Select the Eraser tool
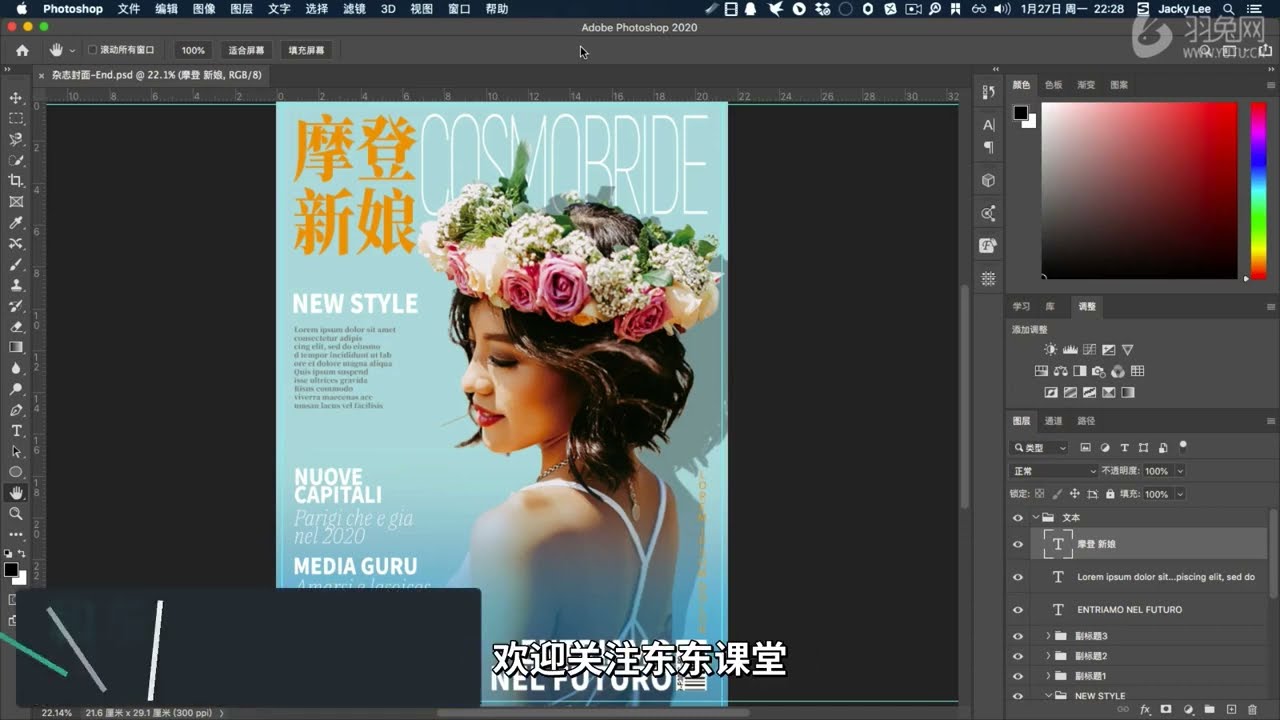This screenshot has height=720, width=1280. 16,326
